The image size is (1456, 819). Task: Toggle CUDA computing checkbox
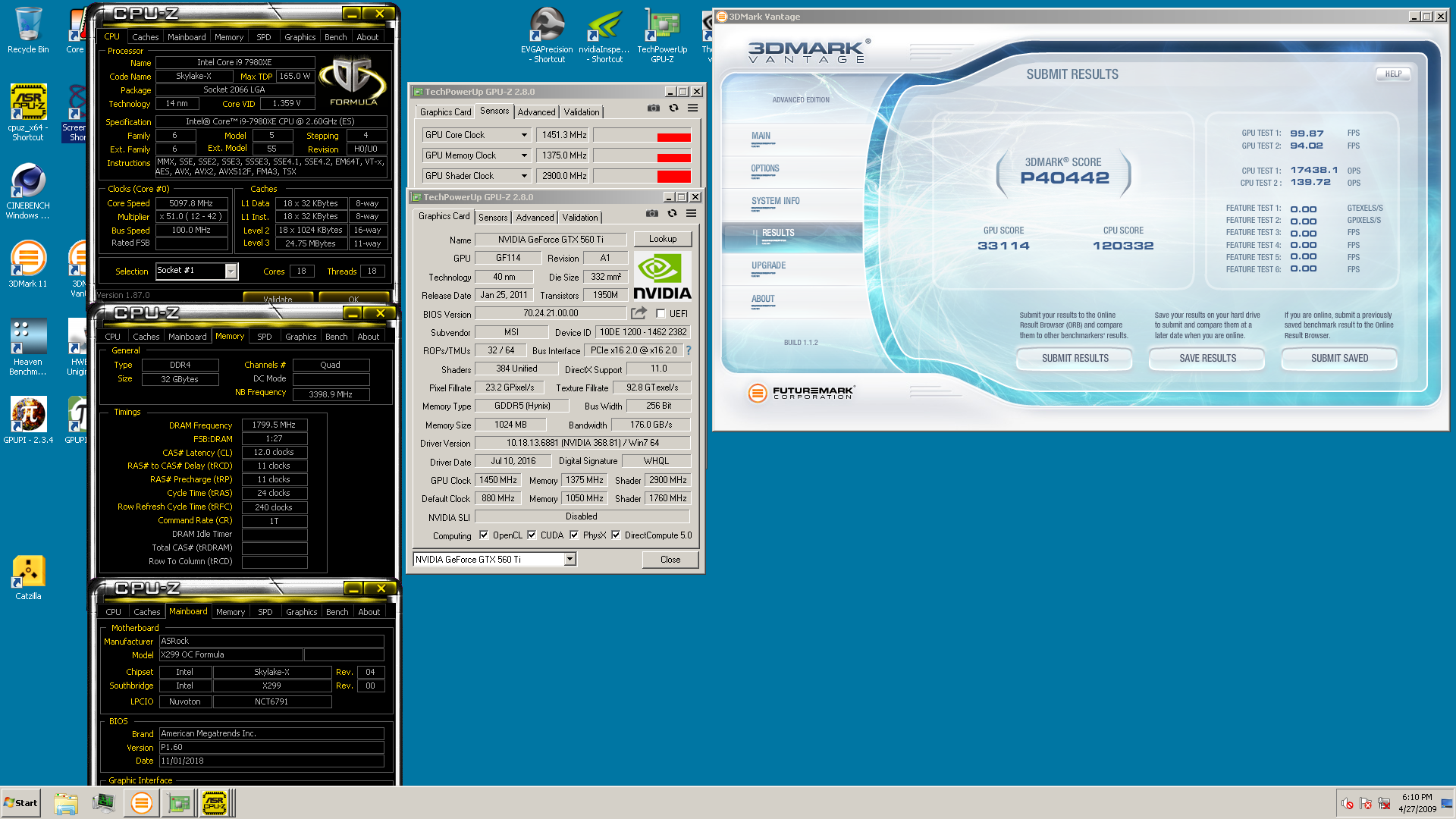tap(532, 535)
